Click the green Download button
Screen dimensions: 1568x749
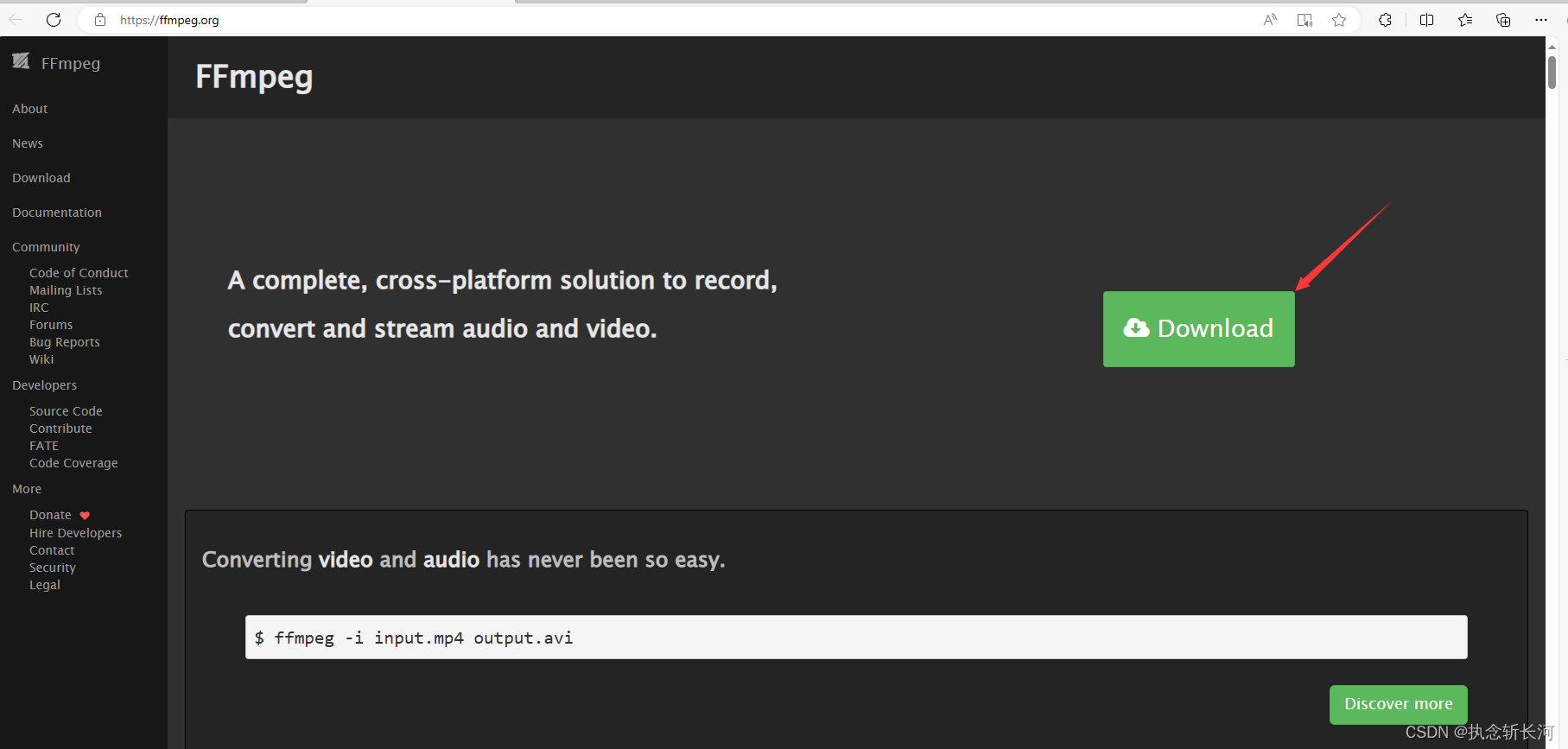(1198, 329)
